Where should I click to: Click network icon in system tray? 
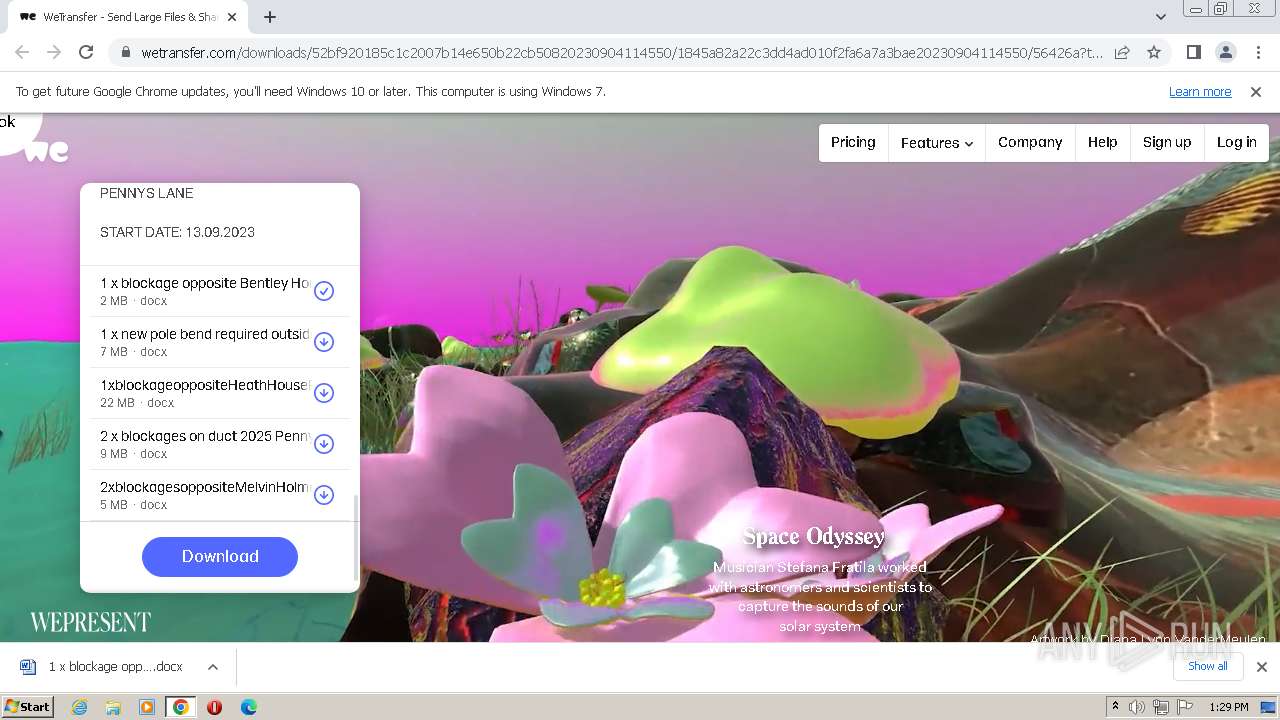click(x=1161, y=707)
